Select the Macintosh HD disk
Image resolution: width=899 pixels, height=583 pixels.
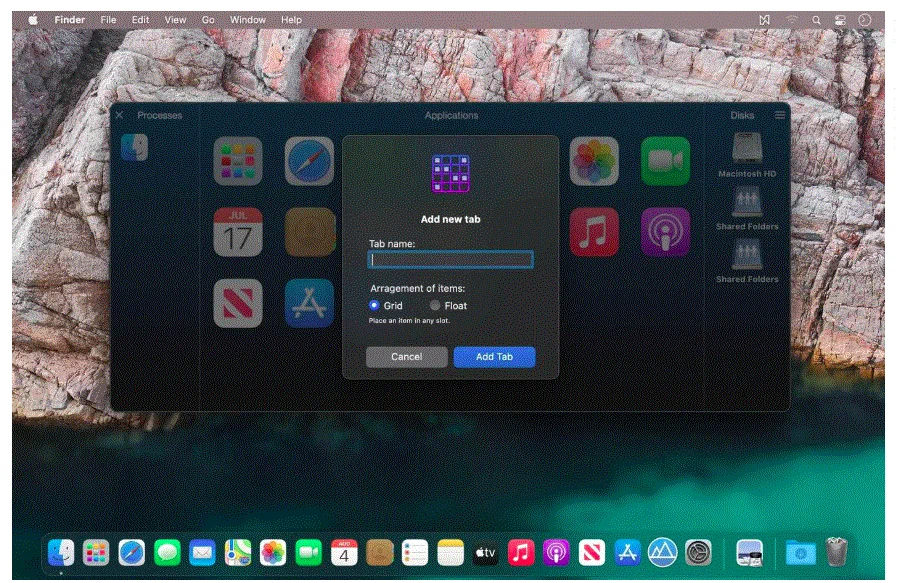point(747,155)
